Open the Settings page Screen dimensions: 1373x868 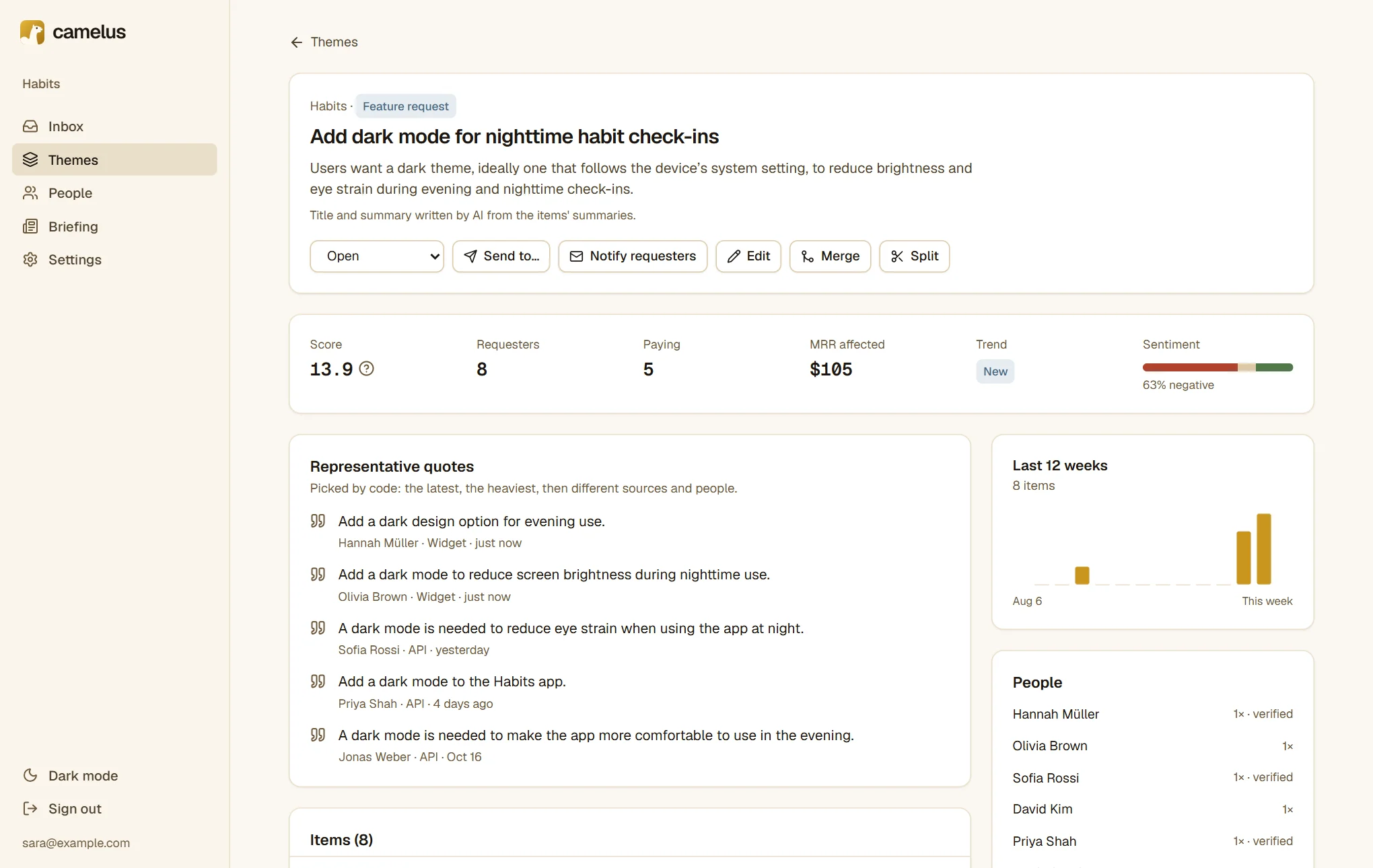point(114,260)
